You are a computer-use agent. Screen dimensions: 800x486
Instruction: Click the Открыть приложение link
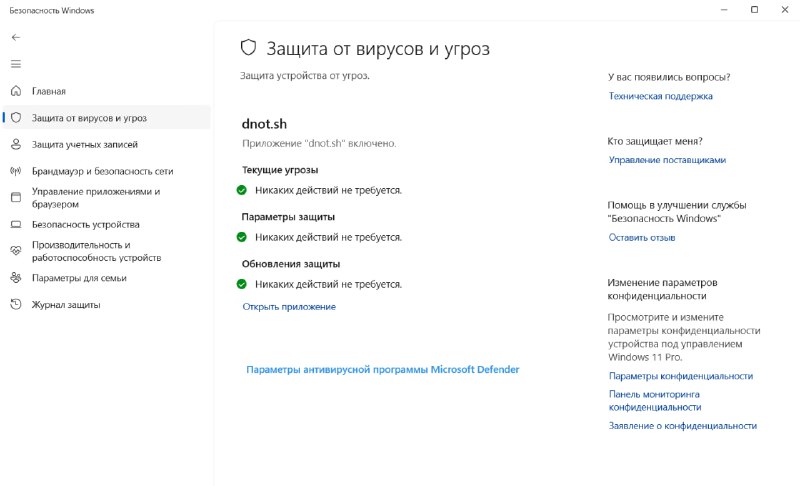click(289, 306)
